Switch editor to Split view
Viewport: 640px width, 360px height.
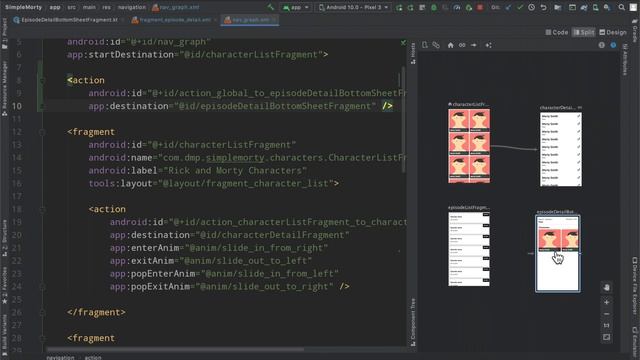(x=584, y=32)
